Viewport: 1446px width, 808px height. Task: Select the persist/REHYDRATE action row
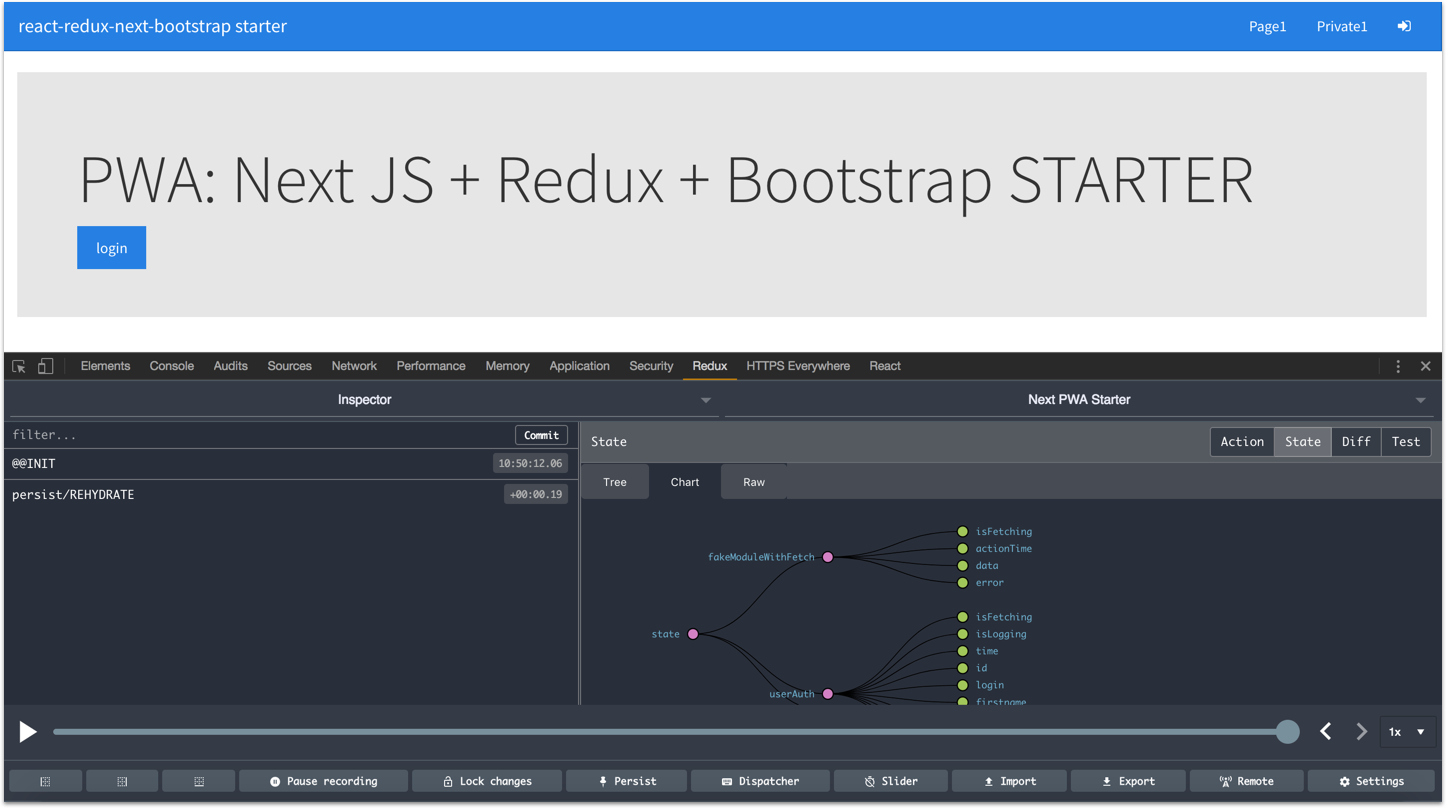pyautogui.click(x=290, y=495)
